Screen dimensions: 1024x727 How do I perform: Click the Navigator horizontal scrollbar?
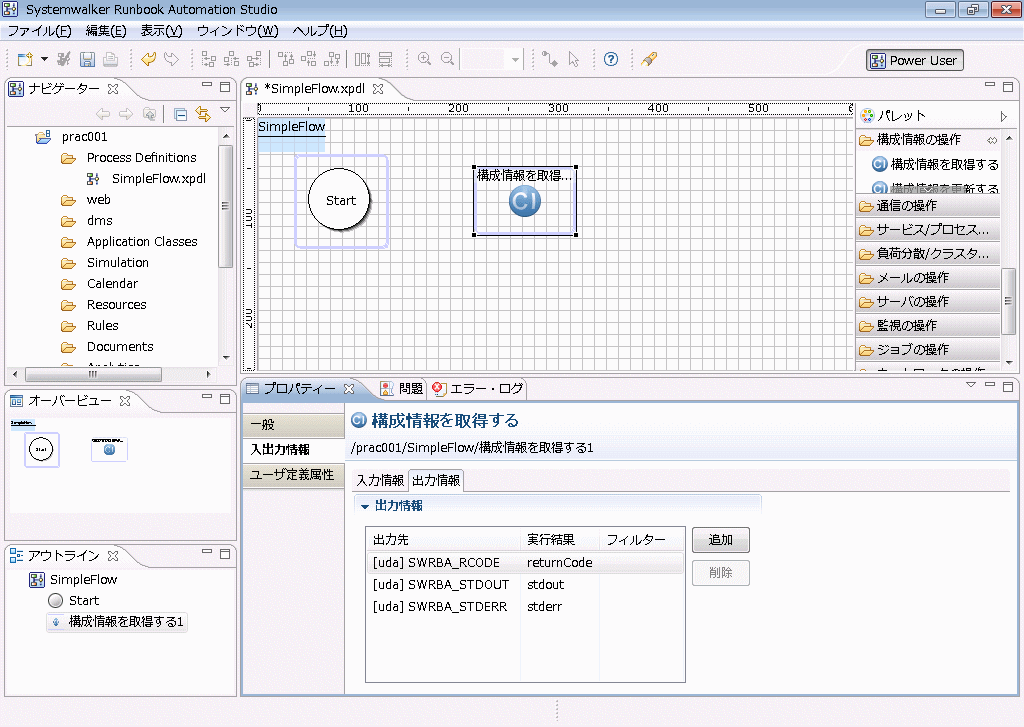(x=93, y=374)
